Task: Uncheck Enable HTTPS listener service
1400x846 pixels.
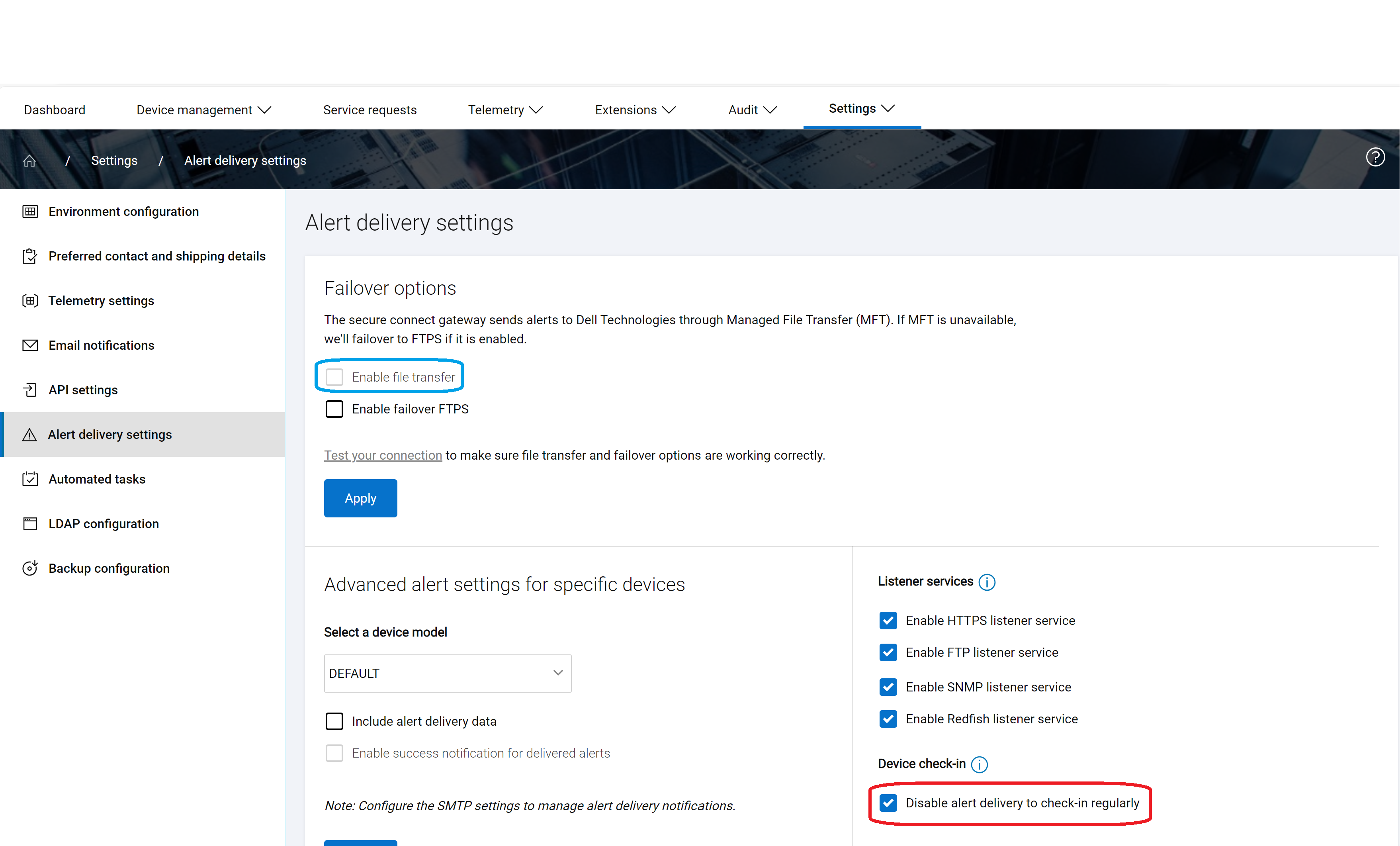Action: [888, 621]
